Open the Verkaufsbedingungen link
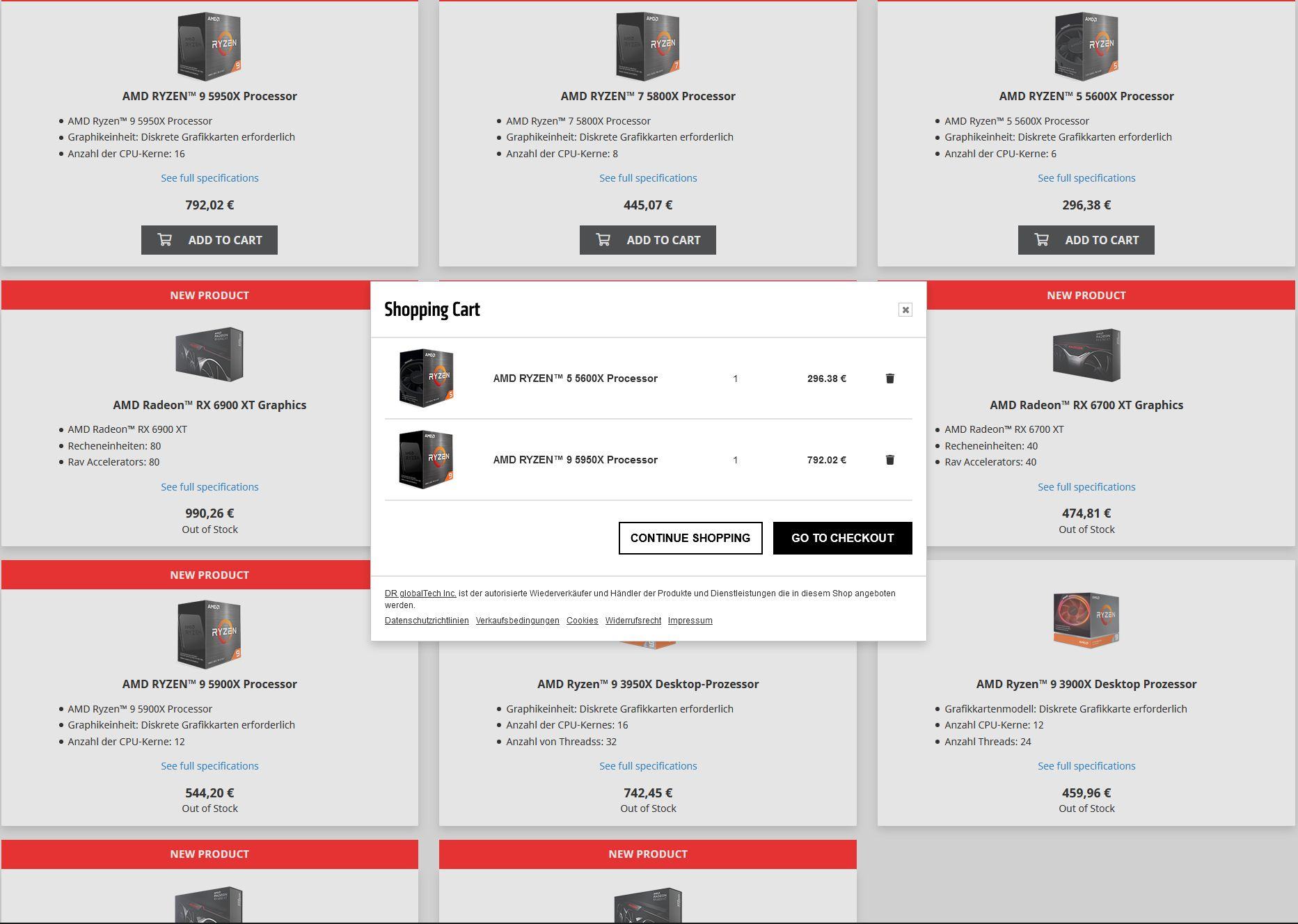The width and height of the screenshot is (1298, 924). (x=518, y=621)
